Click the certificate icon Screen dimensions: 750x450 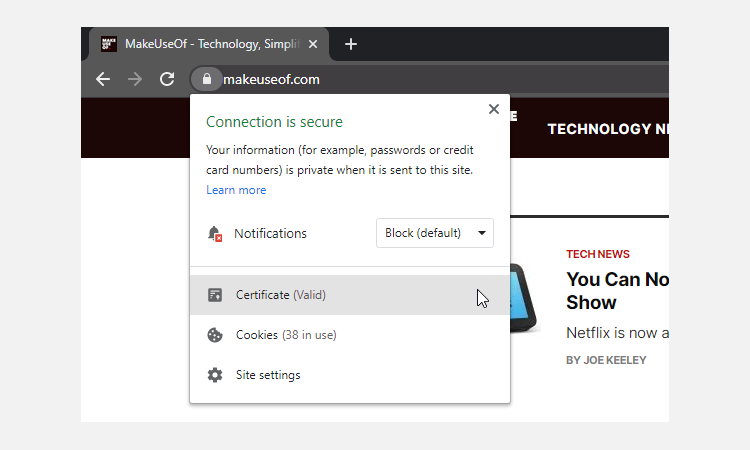[x=214, y=295]
